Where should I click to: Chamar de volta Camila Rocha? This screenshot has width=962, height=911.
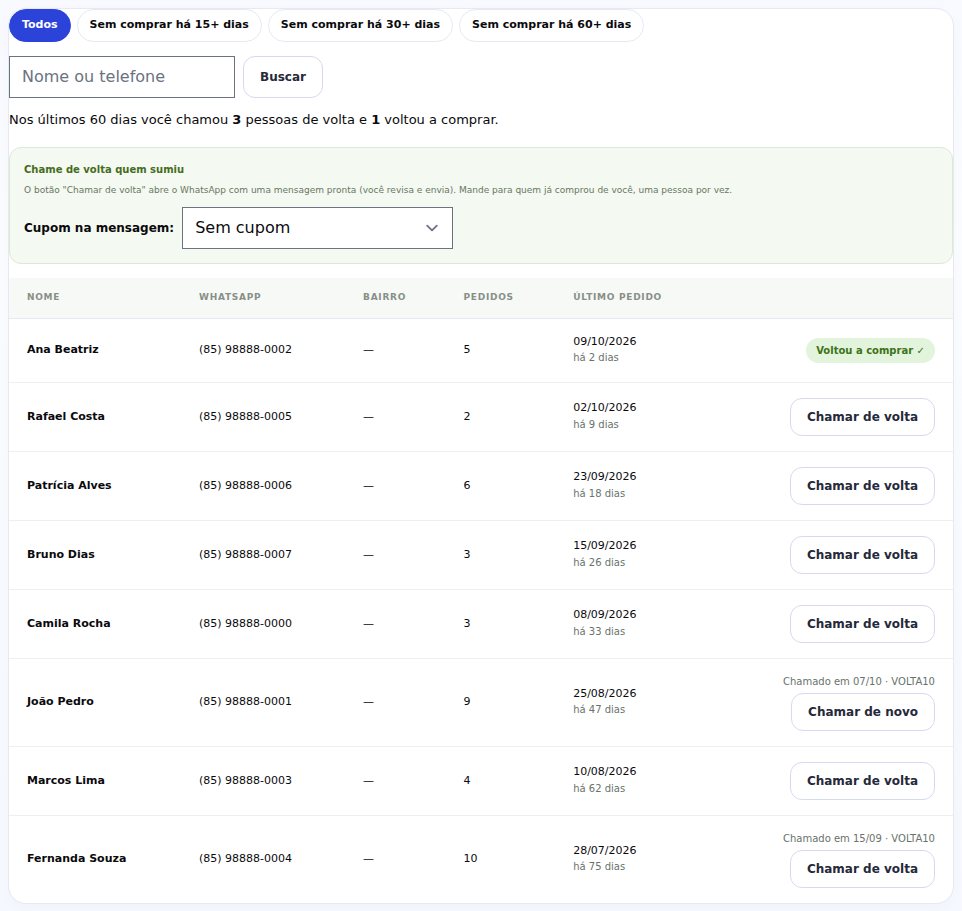point(862,624)
